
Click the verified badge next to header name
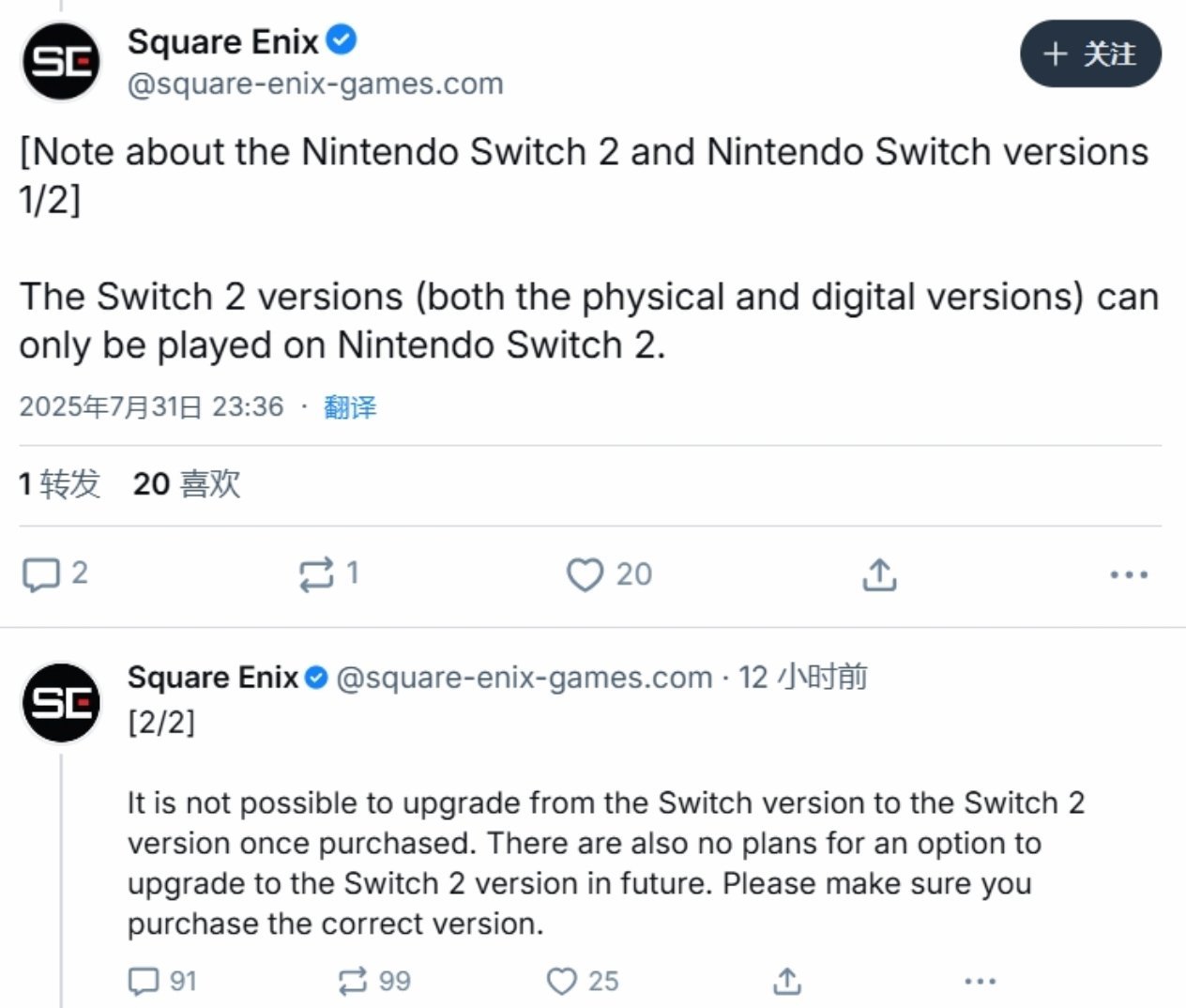(x=342, y=39)
